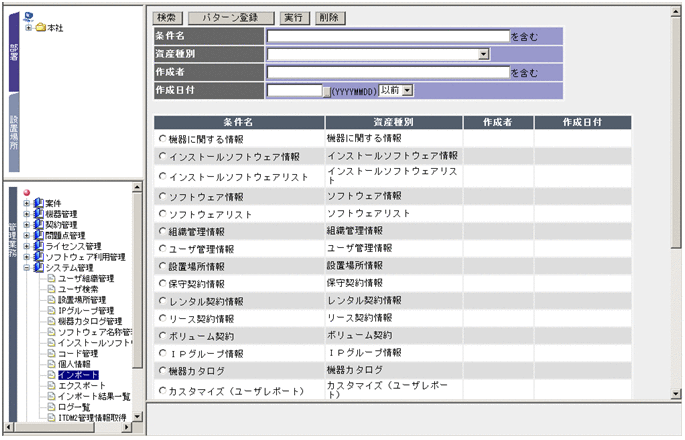Click the ログ一覧 page icon
The height and width of the screenshot is (440, 685).
[51, 407]
